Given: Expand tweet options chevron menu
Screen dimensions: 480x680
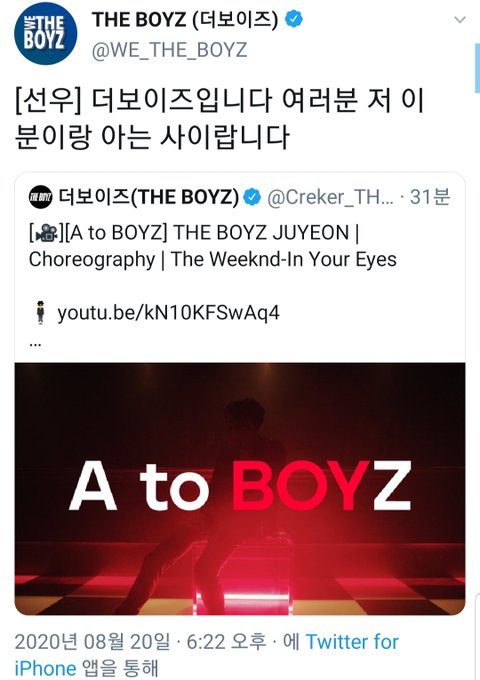Looking at the screenshot, I should tap(460, 20).
